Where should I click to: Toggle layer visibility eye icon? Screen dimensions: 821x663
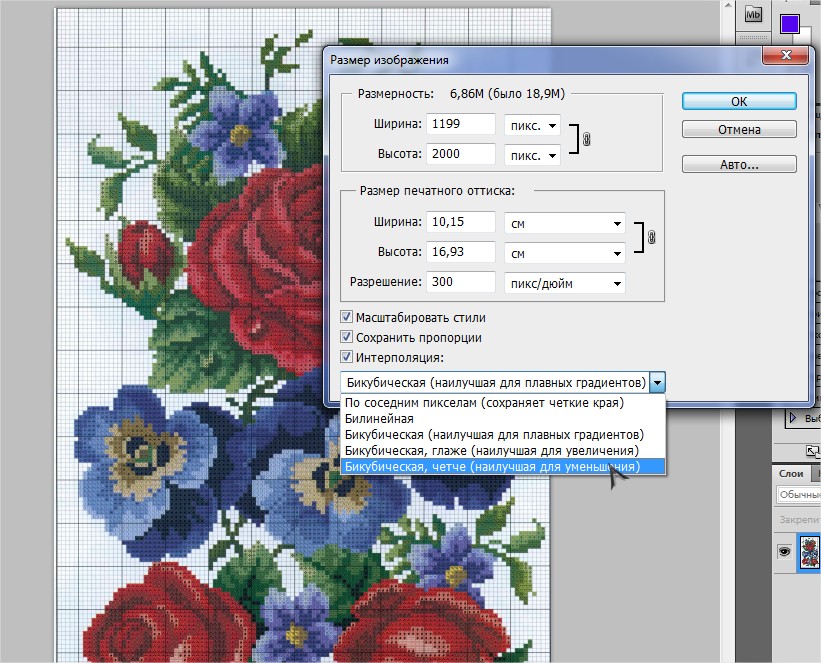click(x=785, y=550)
